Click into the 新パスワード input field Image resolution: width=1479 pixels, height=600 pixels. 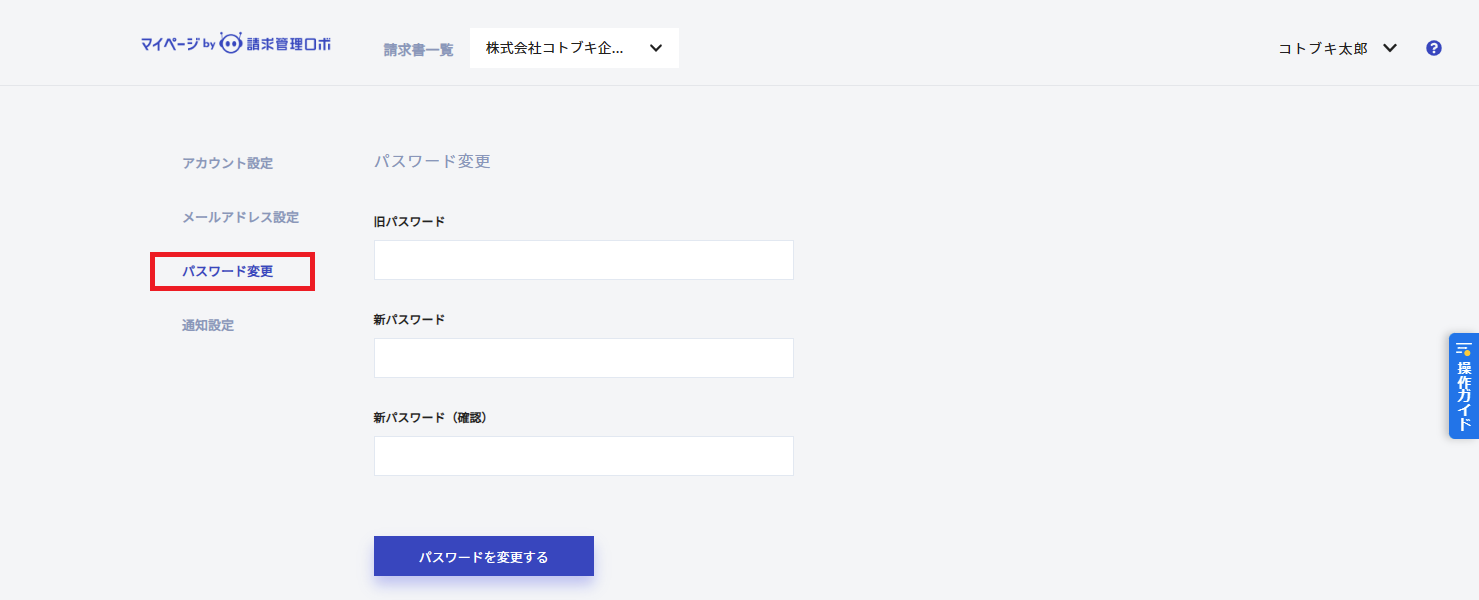coord(583,358)
